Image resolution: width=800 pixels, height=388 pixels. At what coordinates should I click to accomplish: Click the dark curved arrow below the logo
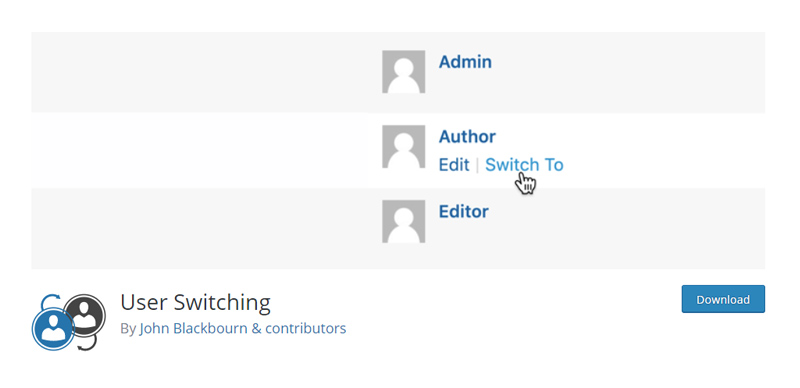coord(87,343)
